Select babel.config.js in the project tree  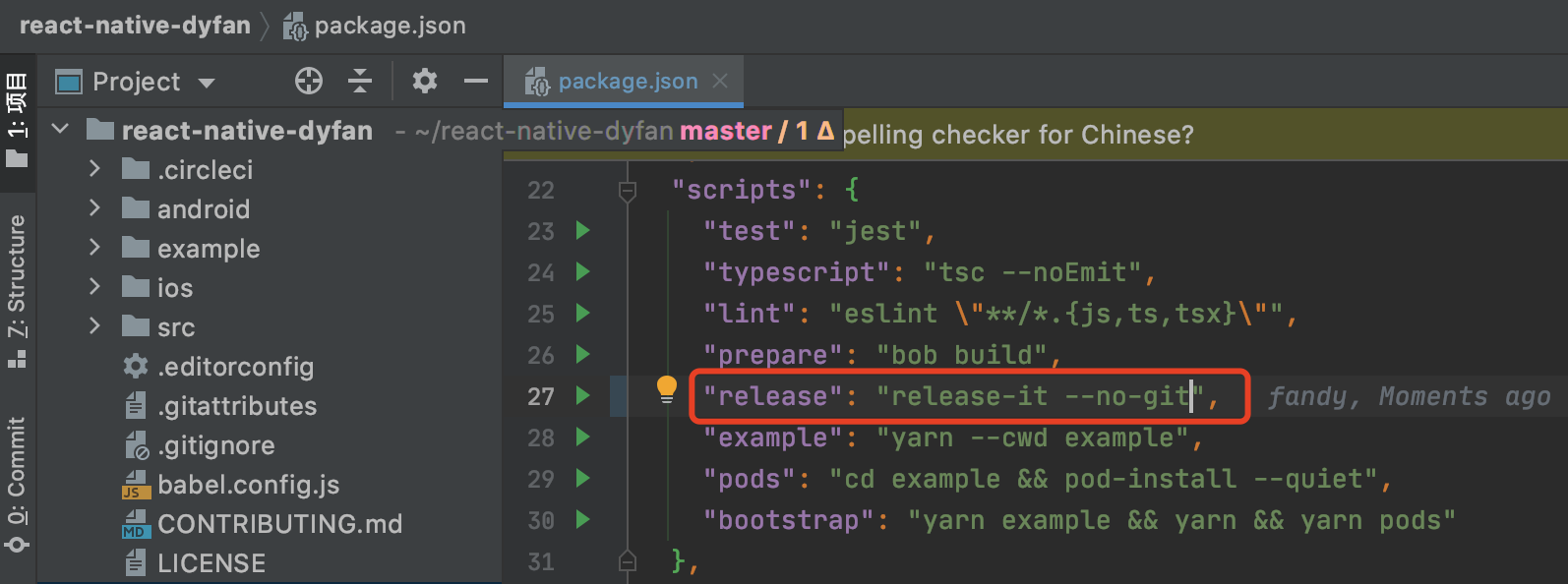pyautogui.click(x=248, y=485)
